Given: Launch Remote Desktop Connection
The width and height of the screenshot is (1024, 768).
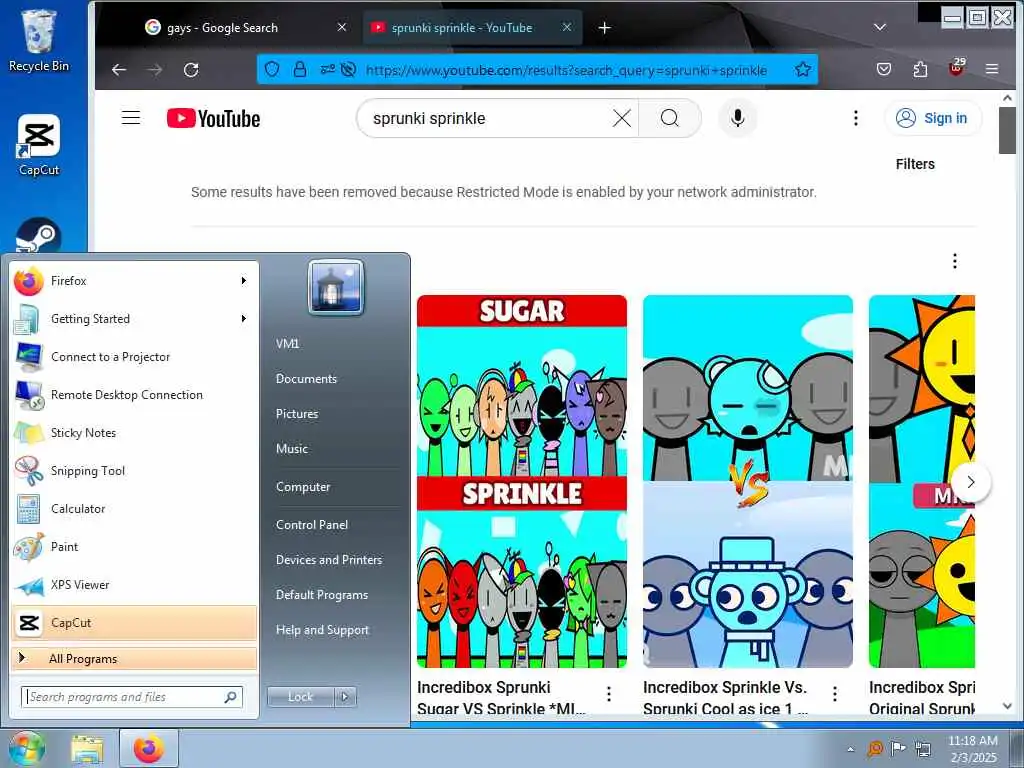Looking at the screenshot, I should pyautogui.click(x=134, y=395).
